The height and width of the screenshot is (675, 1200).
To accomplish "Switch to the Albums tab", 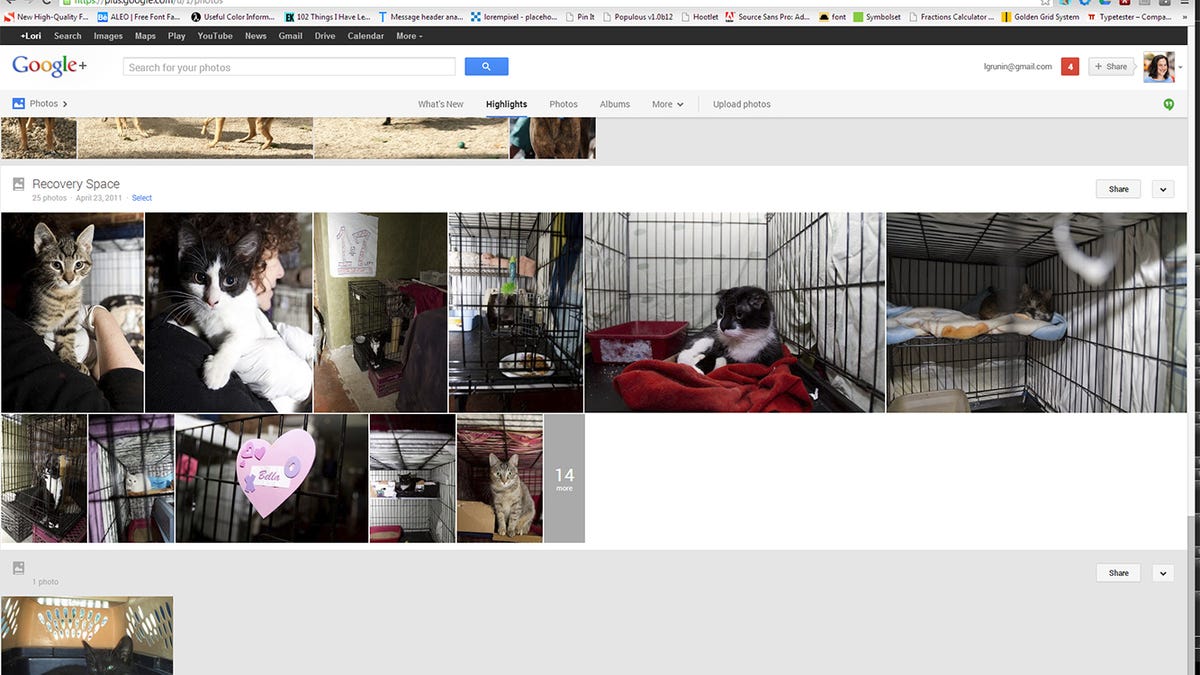I will pos(615,104).
